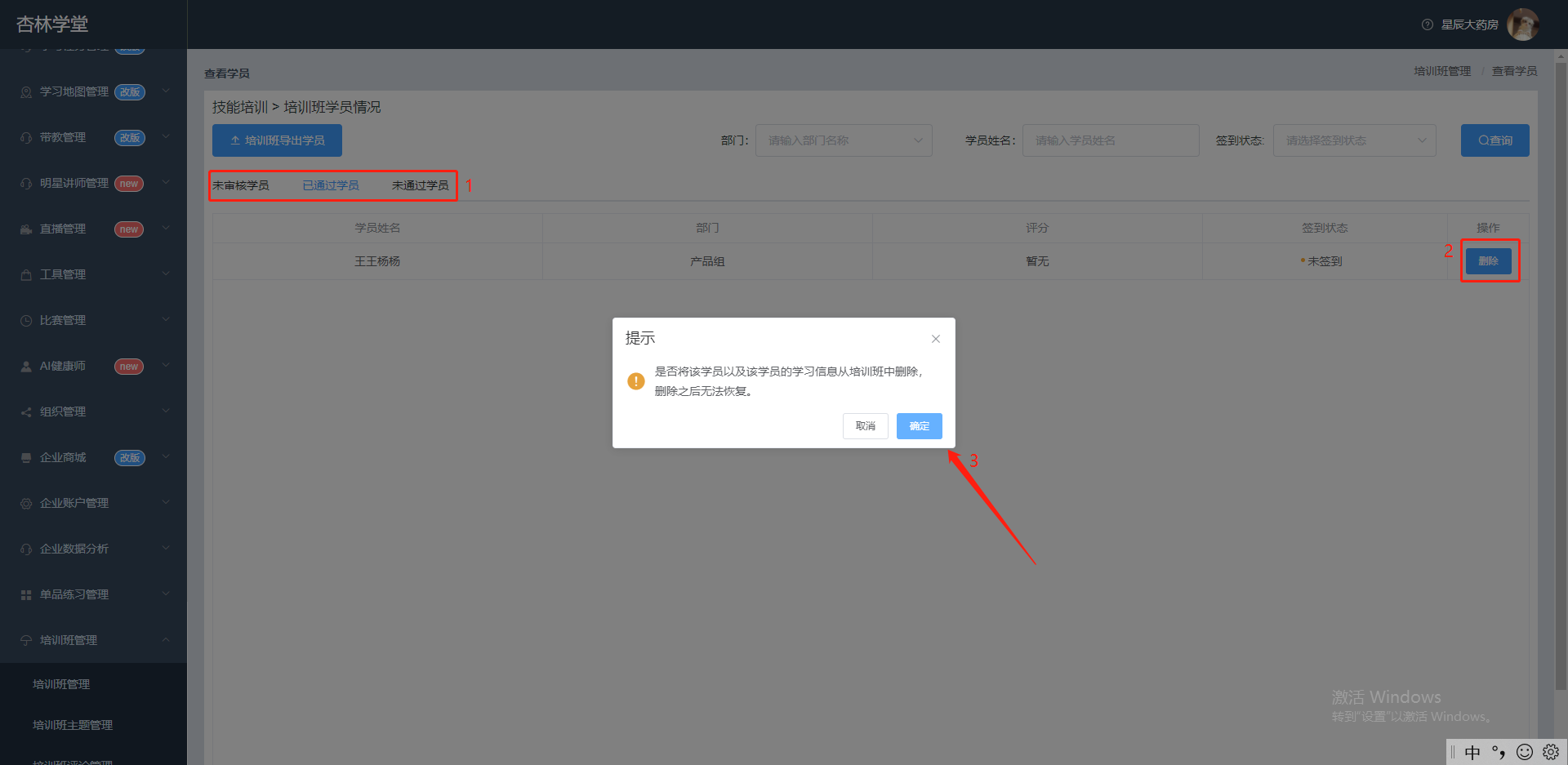Click the 学员姓名 input field
The image size is (1568, 765).
point(1111,140)
